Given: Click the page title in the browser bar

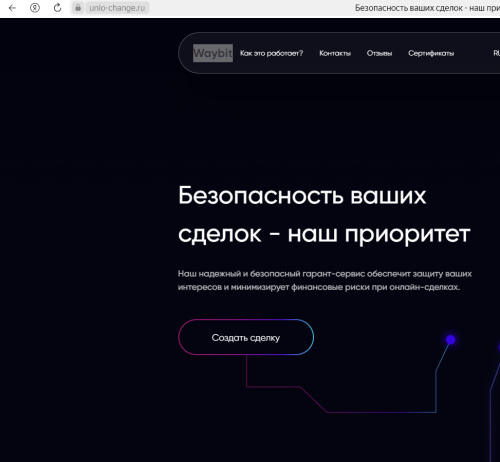Looking at the screenshot, I should tap(427, 8).
